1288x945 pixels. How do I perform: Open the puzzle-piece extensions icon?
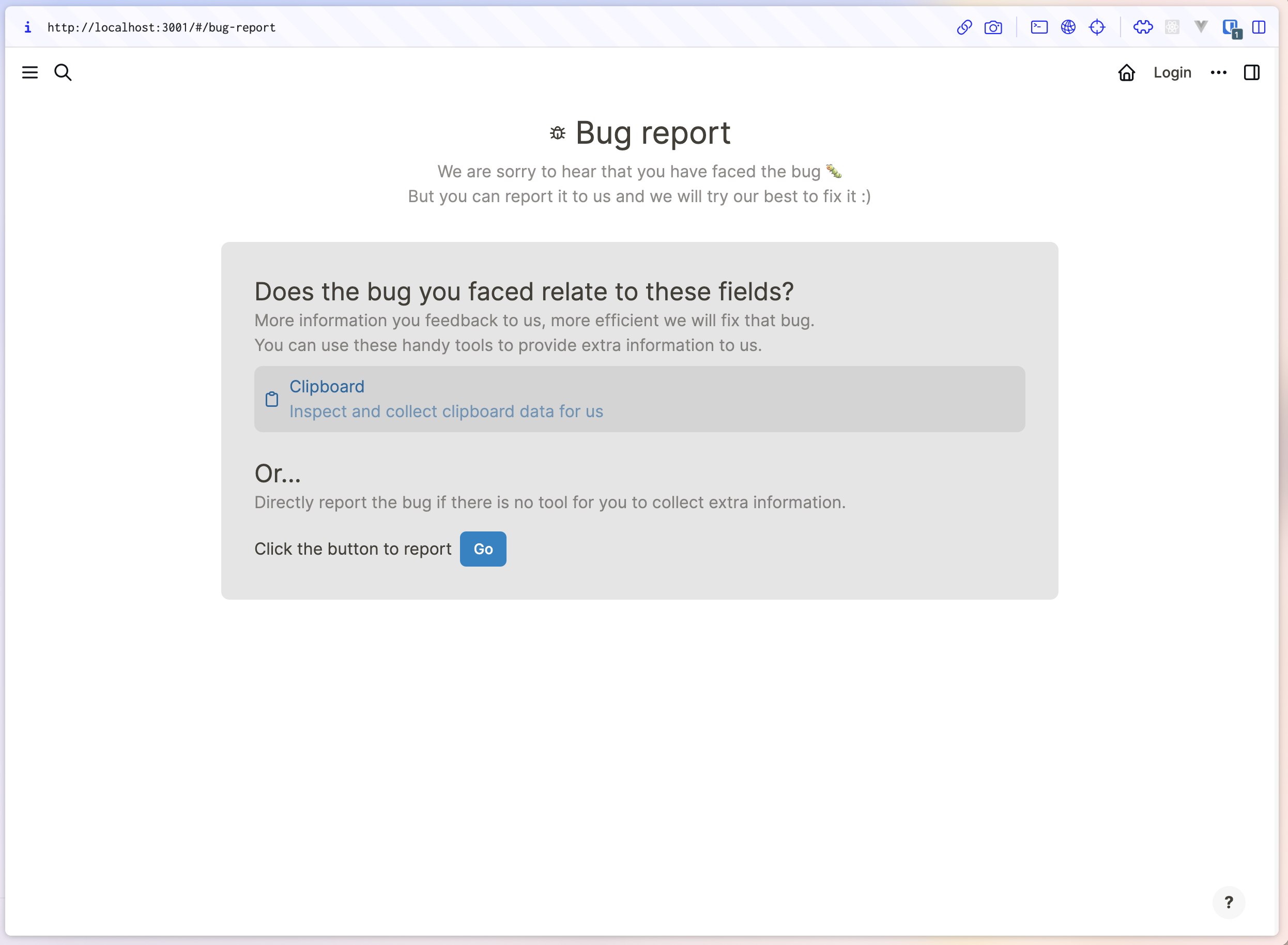click(1143, 27)
